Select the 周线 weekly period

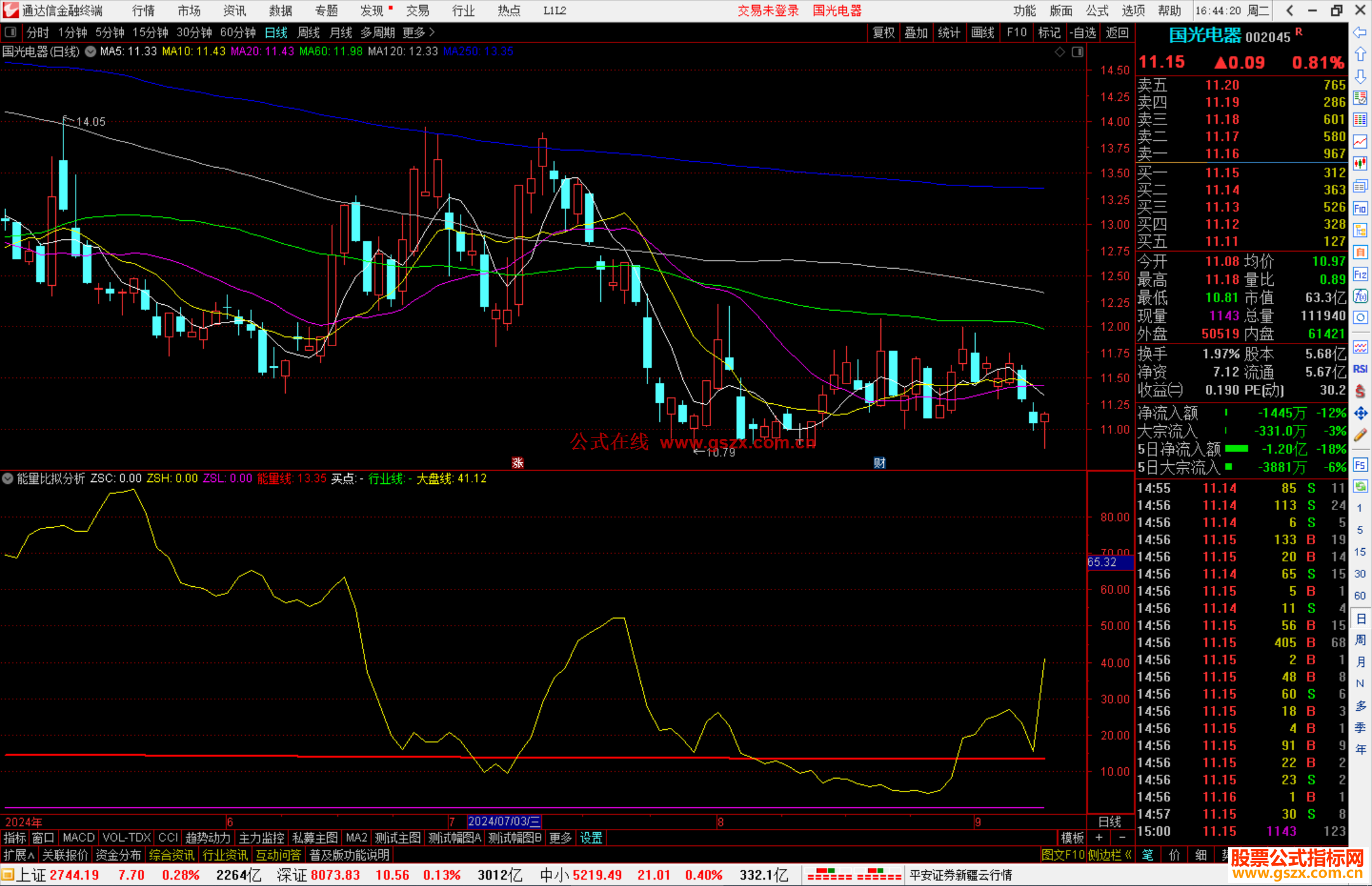point(308,32)
